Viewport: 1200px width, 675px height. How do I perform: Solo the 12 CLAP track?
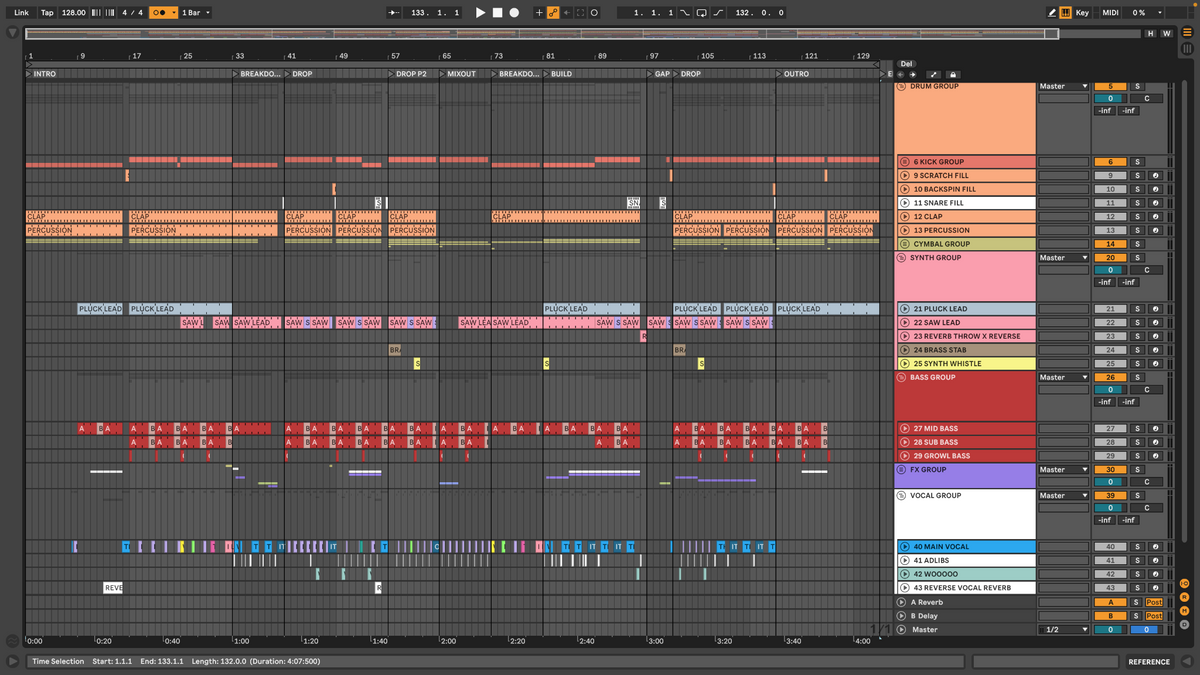pyautogui.click(x=1136, y=217)
